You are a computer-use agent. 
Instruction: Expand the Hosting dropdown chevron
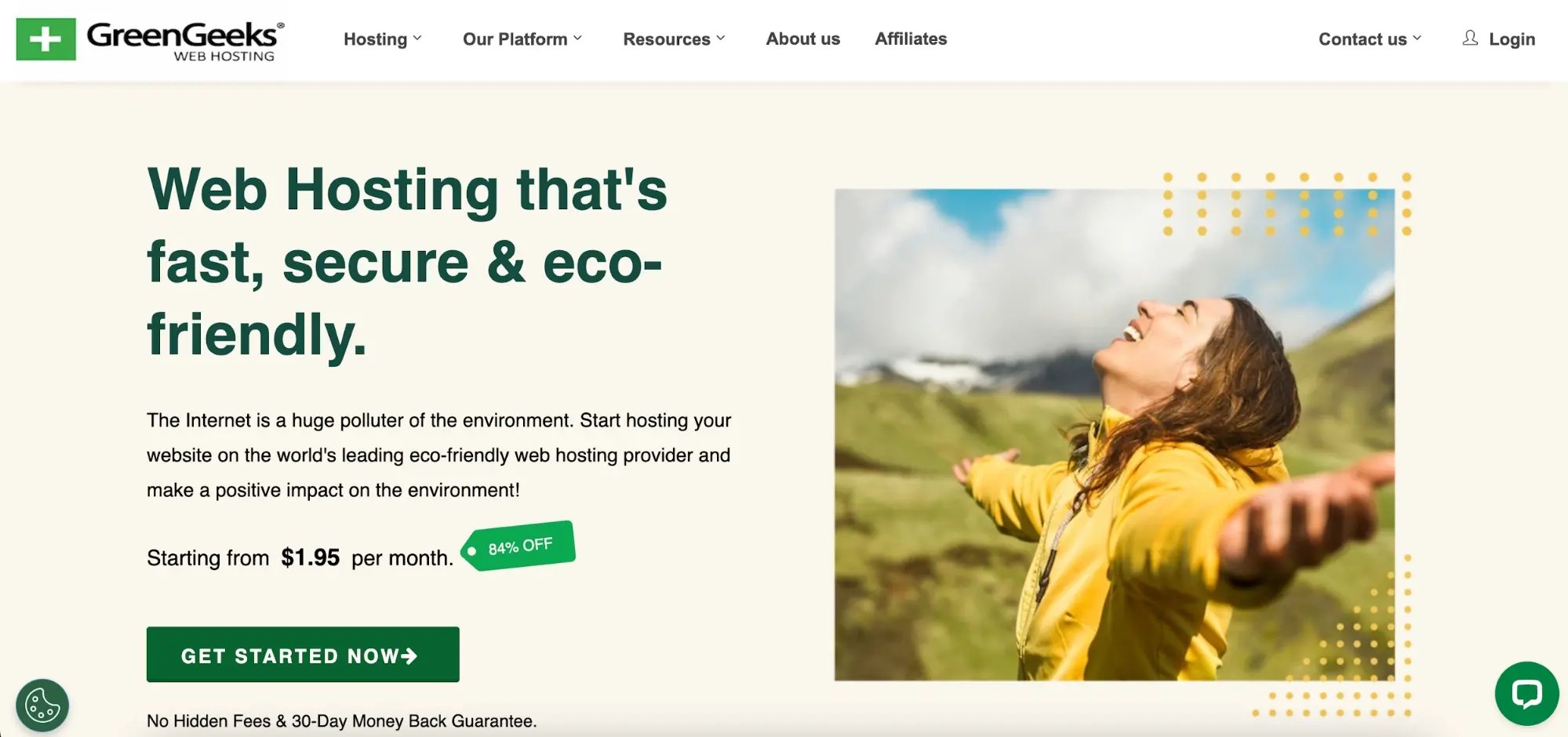pyautogui.click(x=417, y=38)
